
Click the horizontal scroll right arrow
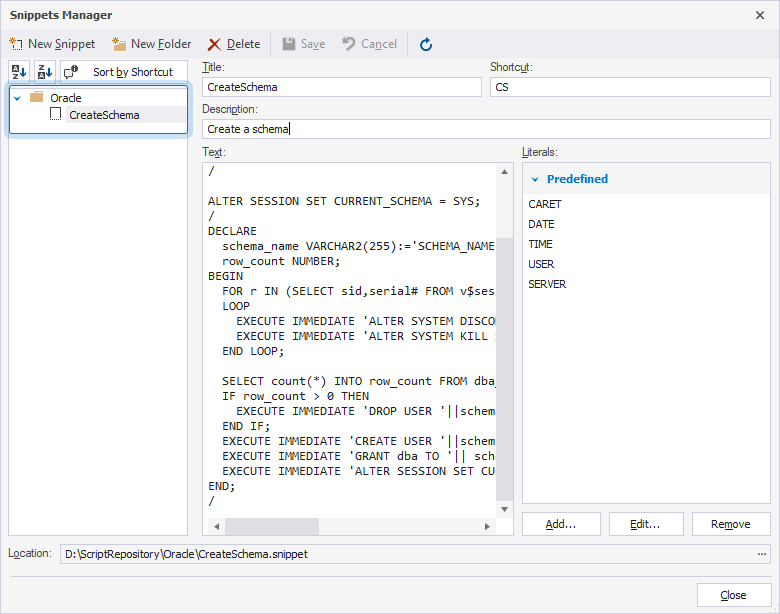pos(487,526)
